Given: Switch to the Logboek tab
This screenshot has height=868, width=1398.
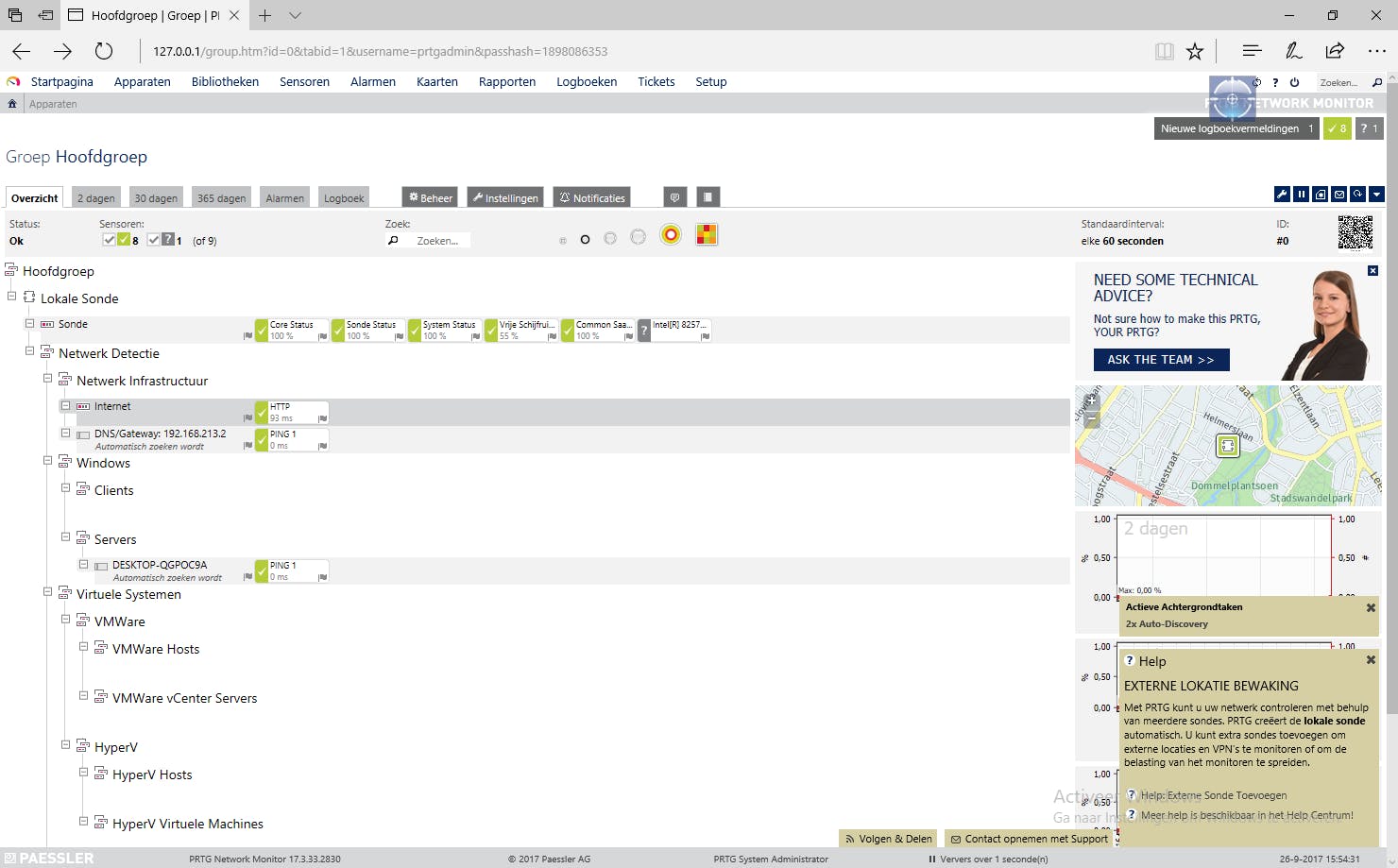Looking at the screenshot, I should coord(344,197).
